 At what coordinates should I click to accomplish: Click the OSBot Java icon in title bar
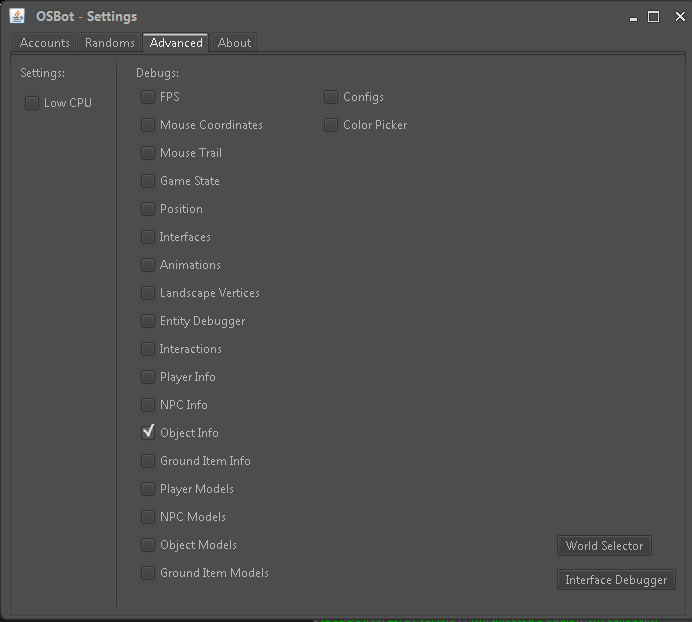click(x=17, y=16)
